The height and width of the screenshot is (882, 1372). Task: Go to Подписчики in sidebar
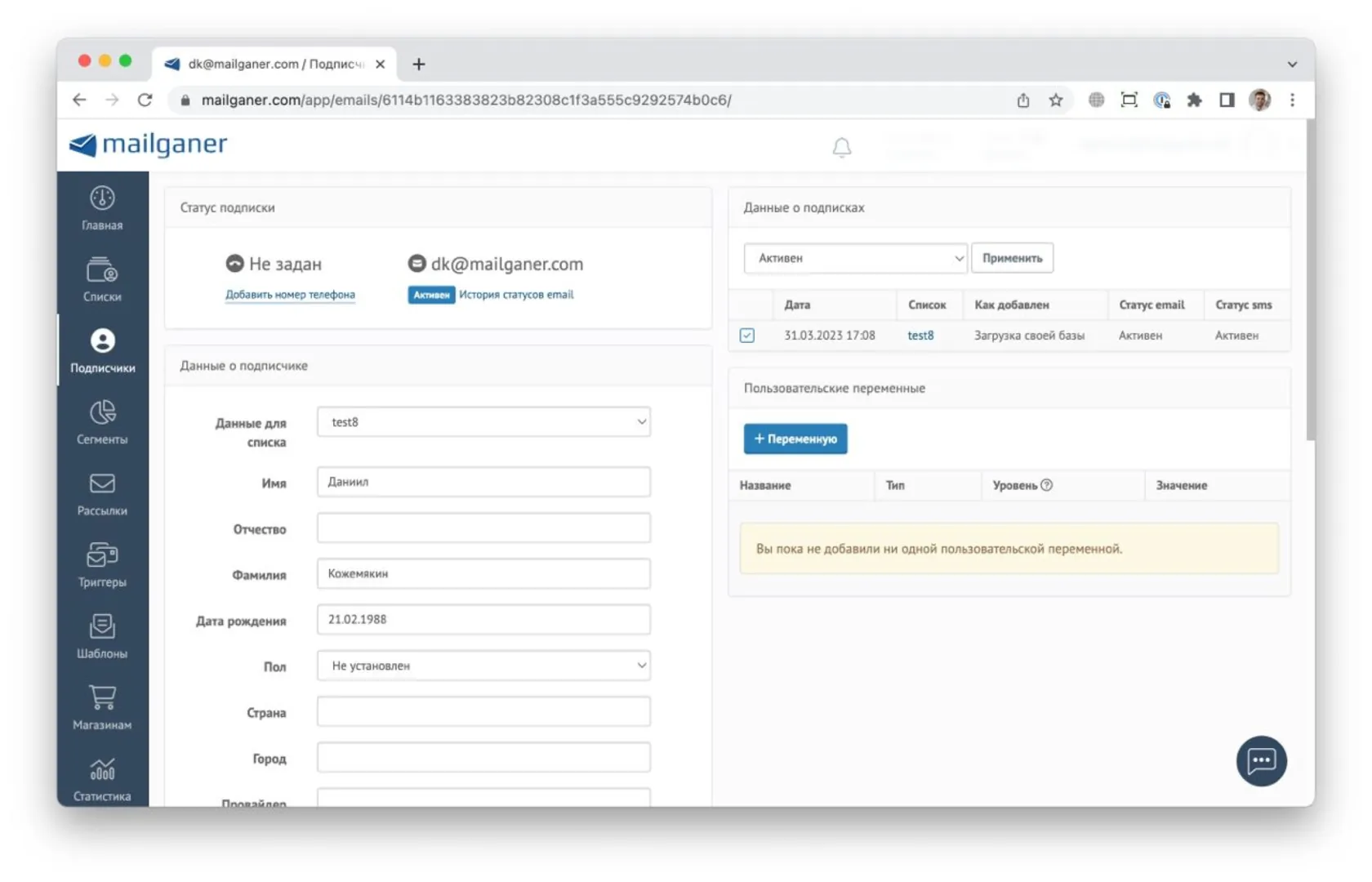pos(102,350)
